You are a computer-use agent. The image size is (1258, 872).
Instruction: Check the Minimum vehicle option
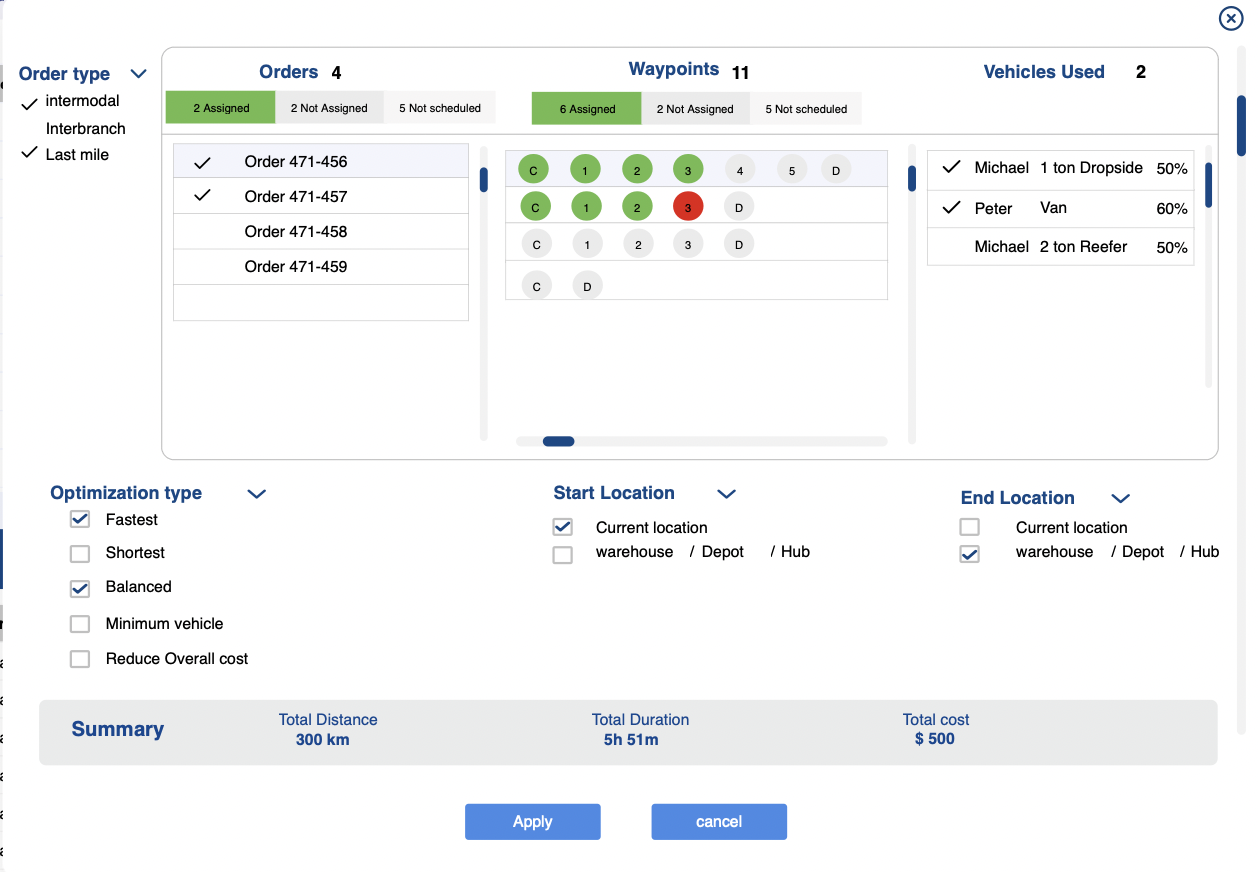tap(80, 624)
